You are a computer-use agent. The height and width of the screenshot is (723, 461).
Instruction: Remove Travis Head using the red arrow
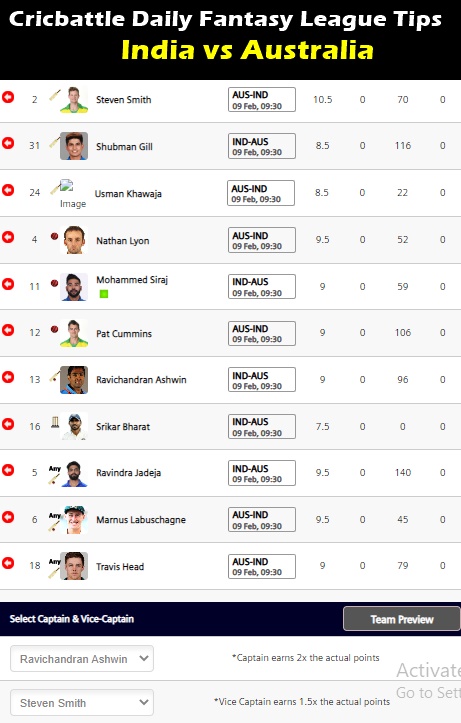tap(8, 563)
